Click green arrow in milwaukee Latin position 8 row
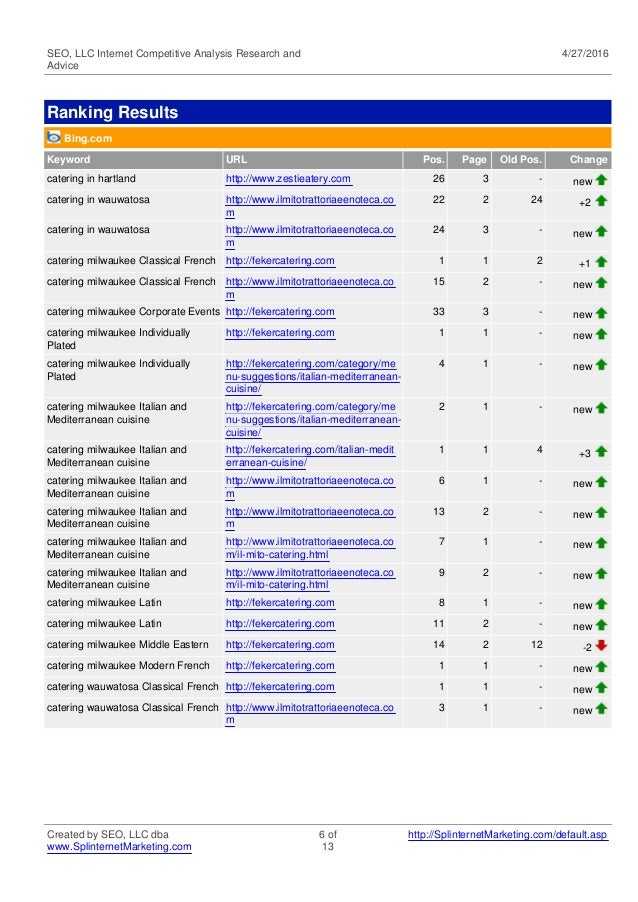Viewport: 638px width, 902px height. pyautogui.click(x=602, y=604)
